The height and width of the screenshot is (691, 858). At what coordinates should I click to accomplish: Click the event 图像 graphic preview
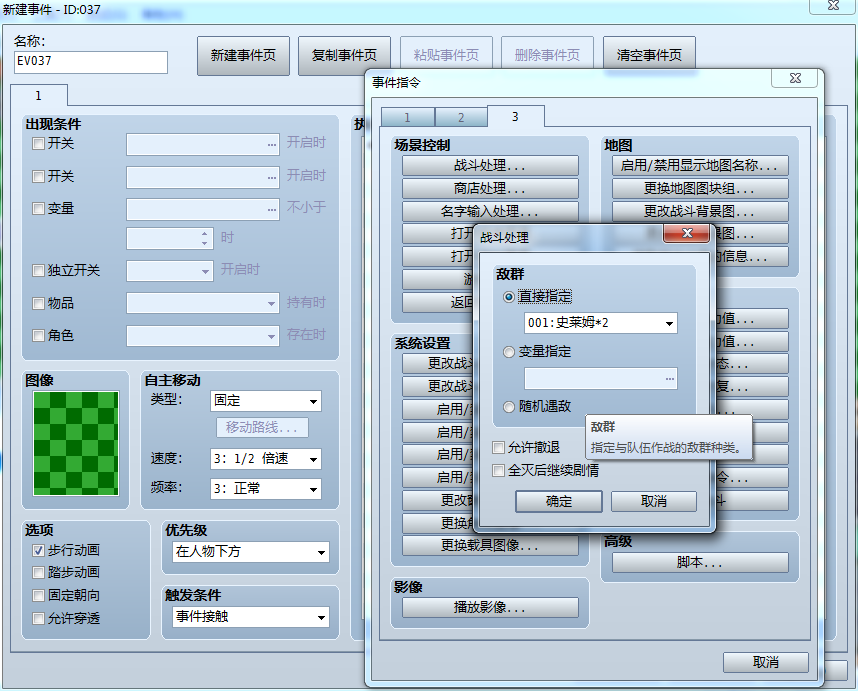76,443
